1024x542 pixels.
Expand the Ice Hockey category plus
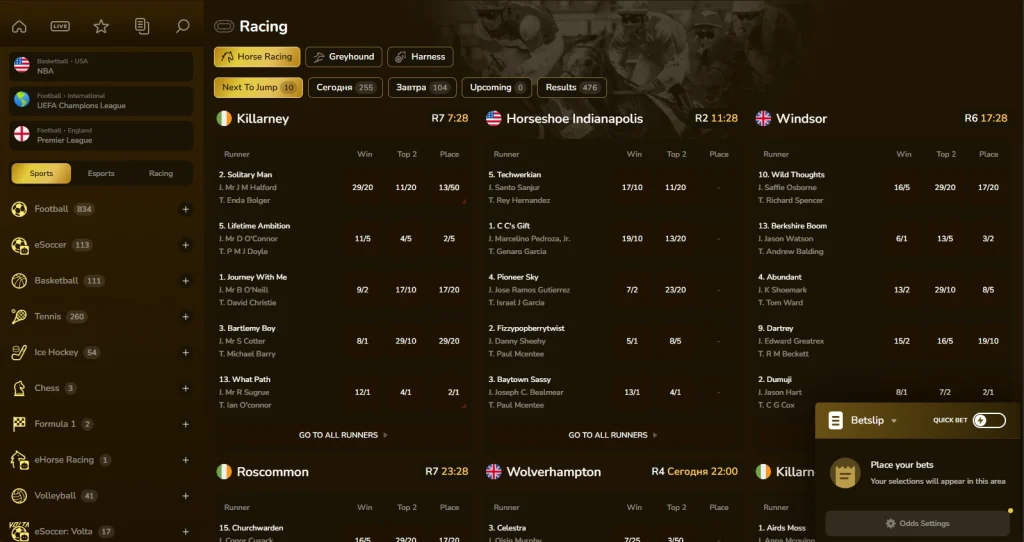185,353
